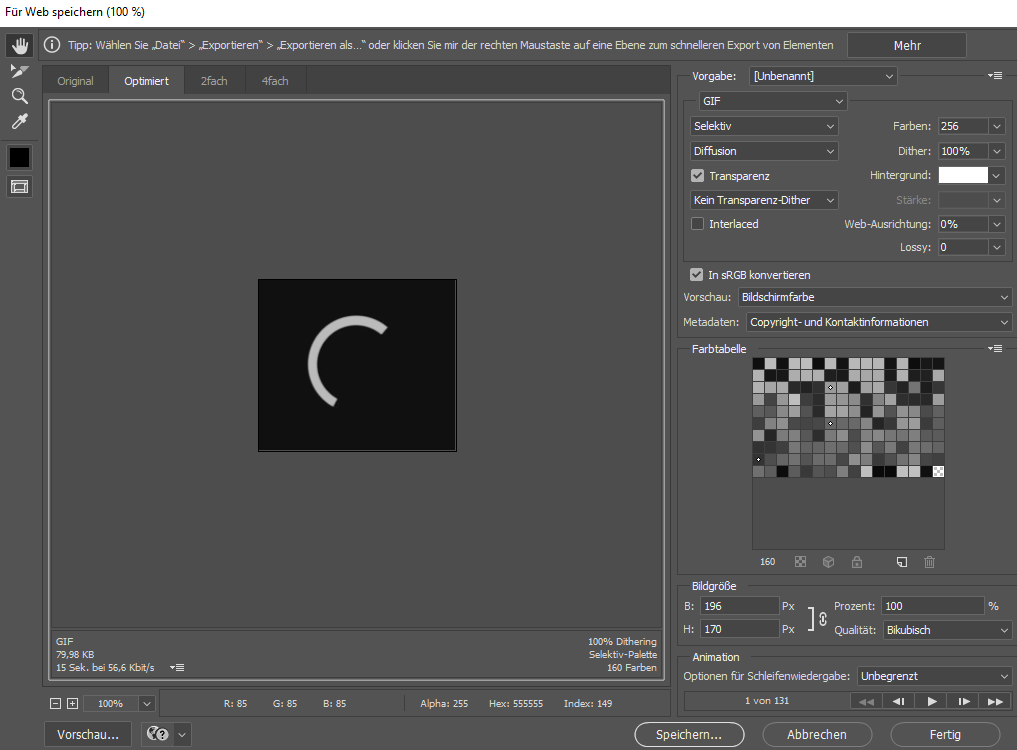Select the Eyedropper tool
This screenshot has width=1017, height=750.
[x=19, y=121]
